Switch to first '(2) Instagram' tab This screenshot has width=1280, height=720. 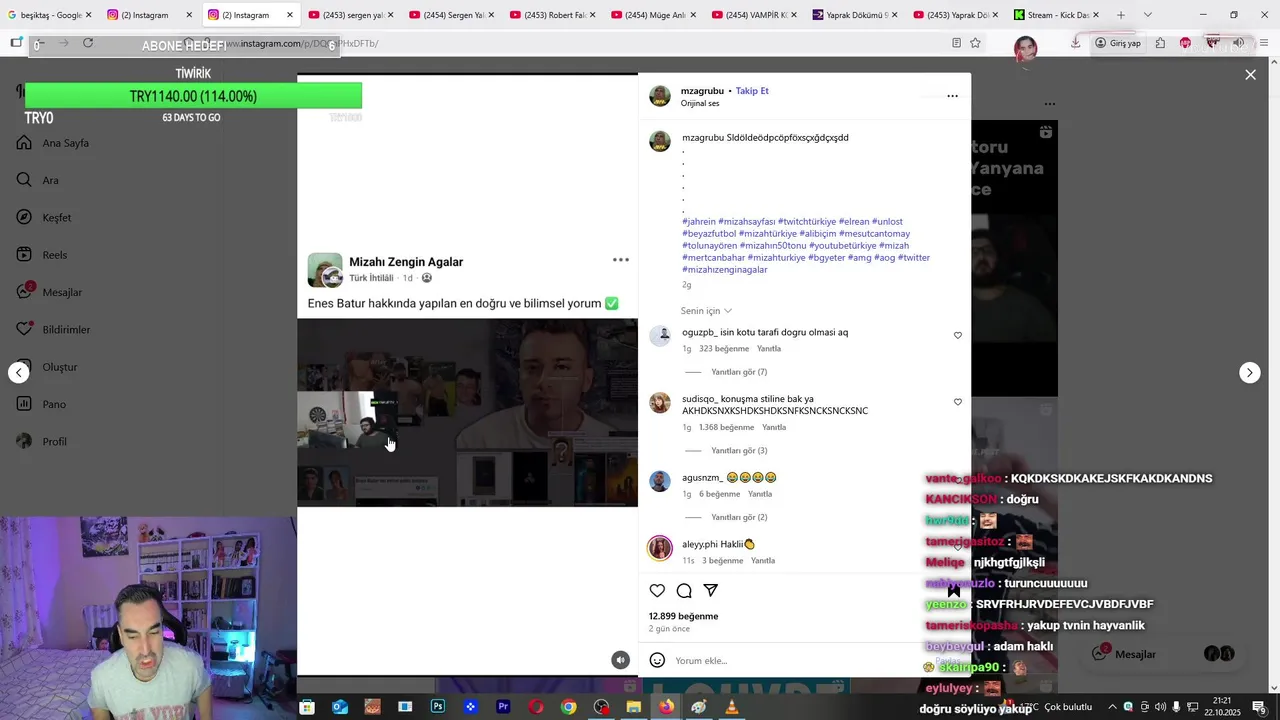tap(150, 15)
